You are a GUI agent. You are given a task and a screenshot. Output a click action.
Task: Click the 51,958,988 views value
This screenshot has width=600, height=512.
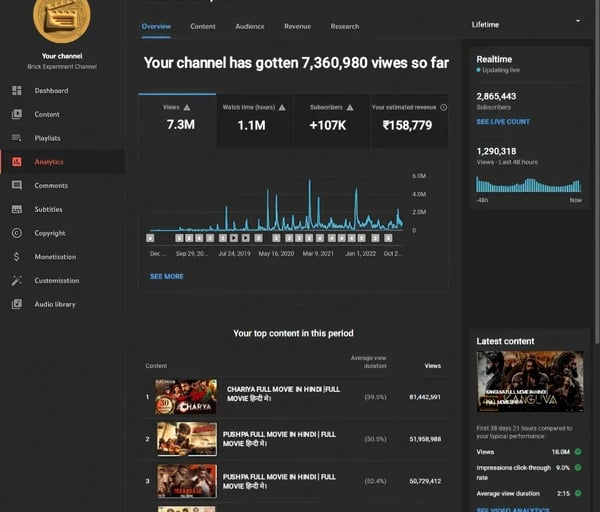(x=425, y=439)
